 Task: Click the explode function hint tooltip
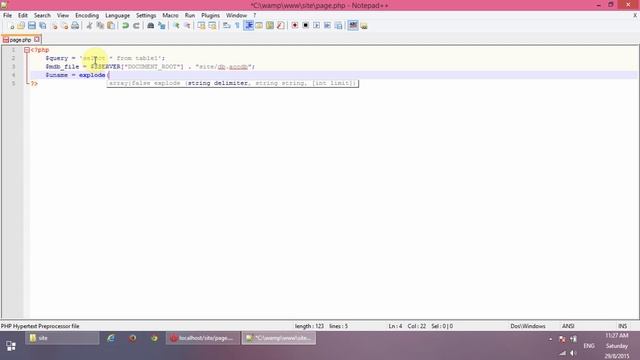233,83
